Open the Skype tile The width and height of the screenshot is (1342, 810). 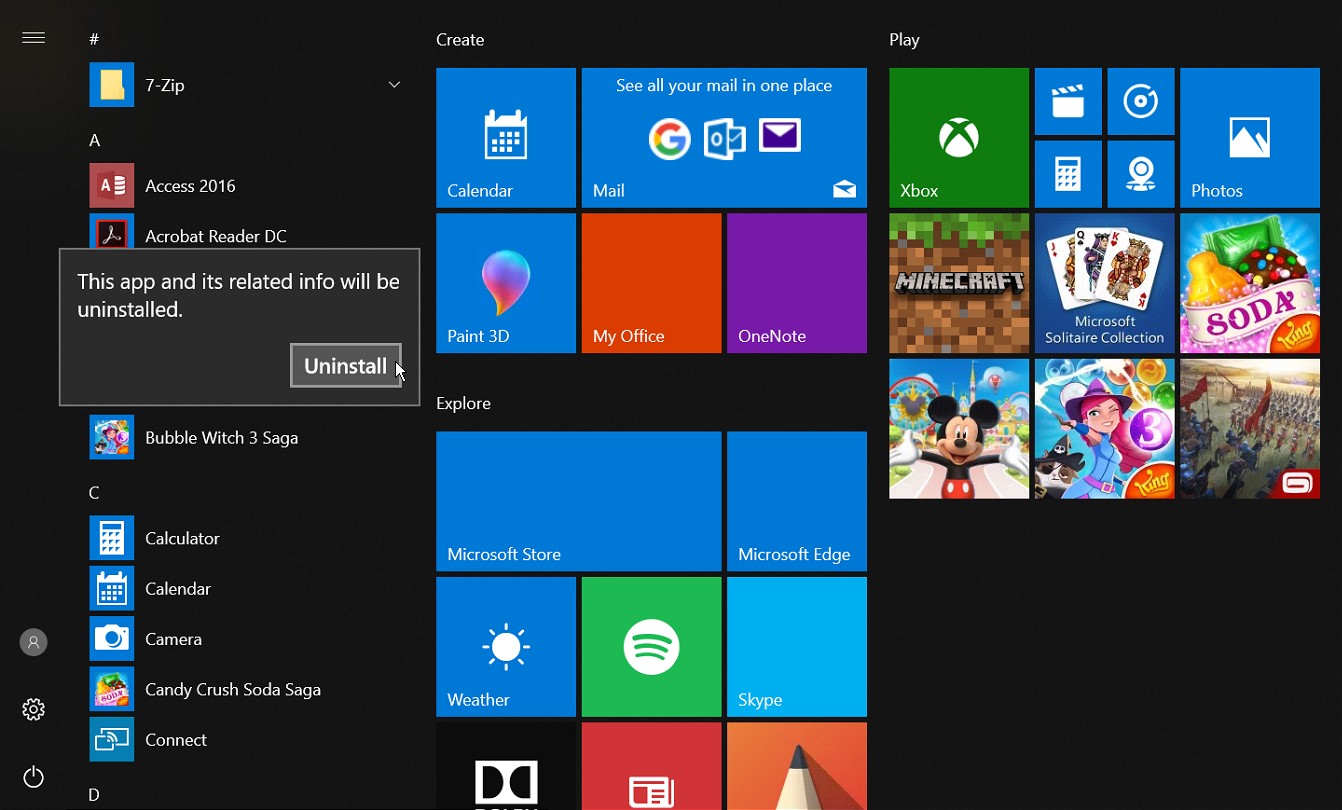[797, 647]
